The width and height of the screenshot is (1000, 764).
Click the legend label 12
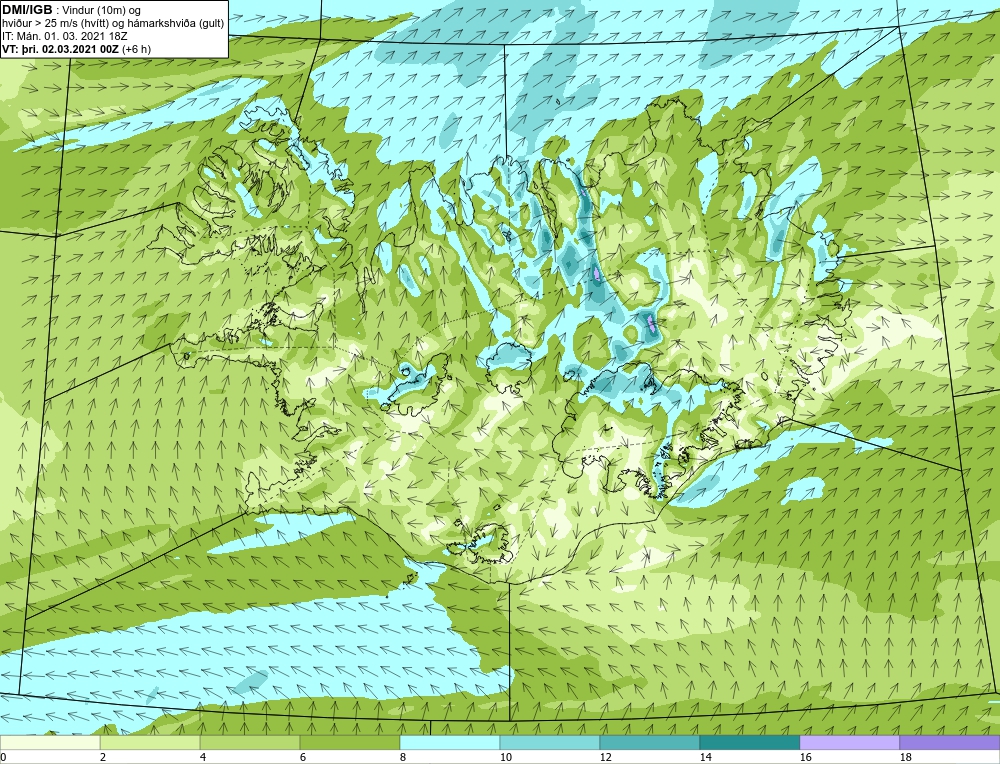point(606,757)
